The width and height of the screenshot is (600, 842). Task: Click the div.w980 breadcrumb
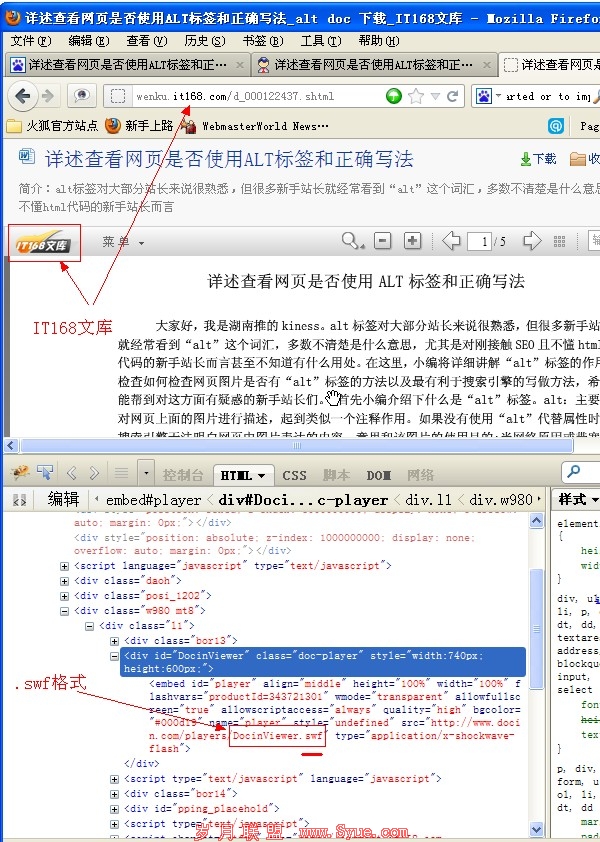pyautogui.click(x=501, y=500)
